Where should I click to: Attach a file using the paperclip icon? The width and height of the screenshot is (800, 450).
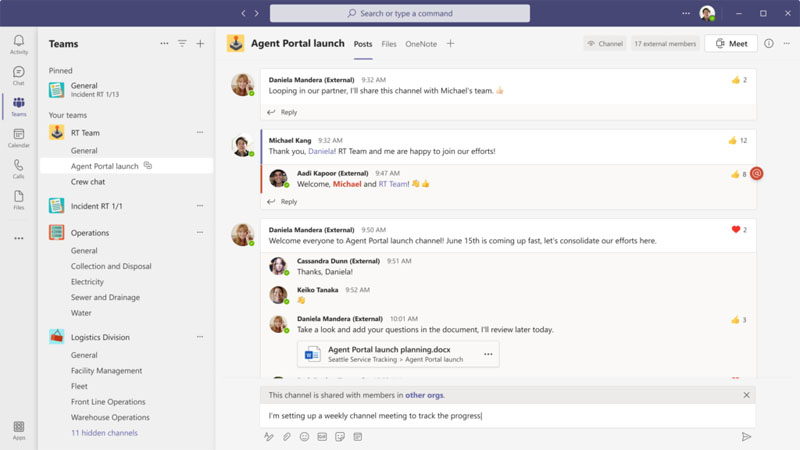[x=286, y=437]
